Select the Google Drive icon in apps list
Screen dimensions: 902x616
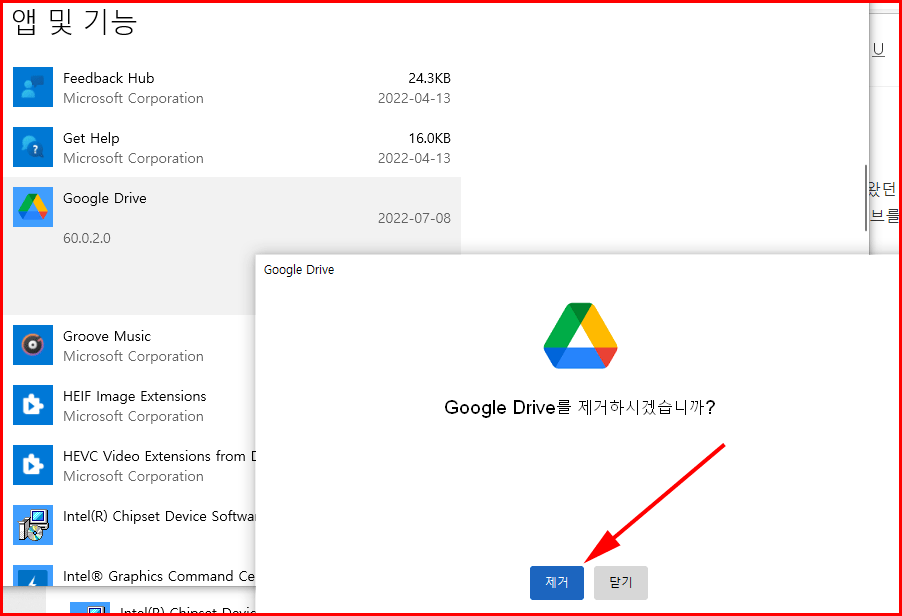tap(33, 207)
